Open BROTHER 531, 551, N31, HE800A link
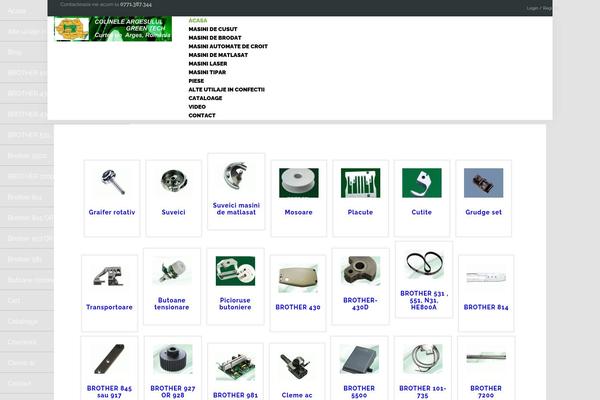The image size is (600, 400). [424, 300]
